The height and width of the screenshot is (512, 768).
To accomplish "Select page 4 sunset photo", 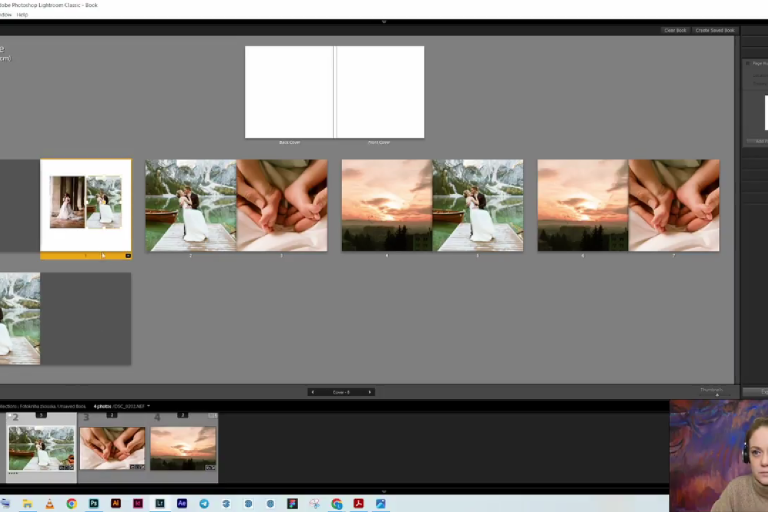I will pyautogui.click(x=387, y=205).
